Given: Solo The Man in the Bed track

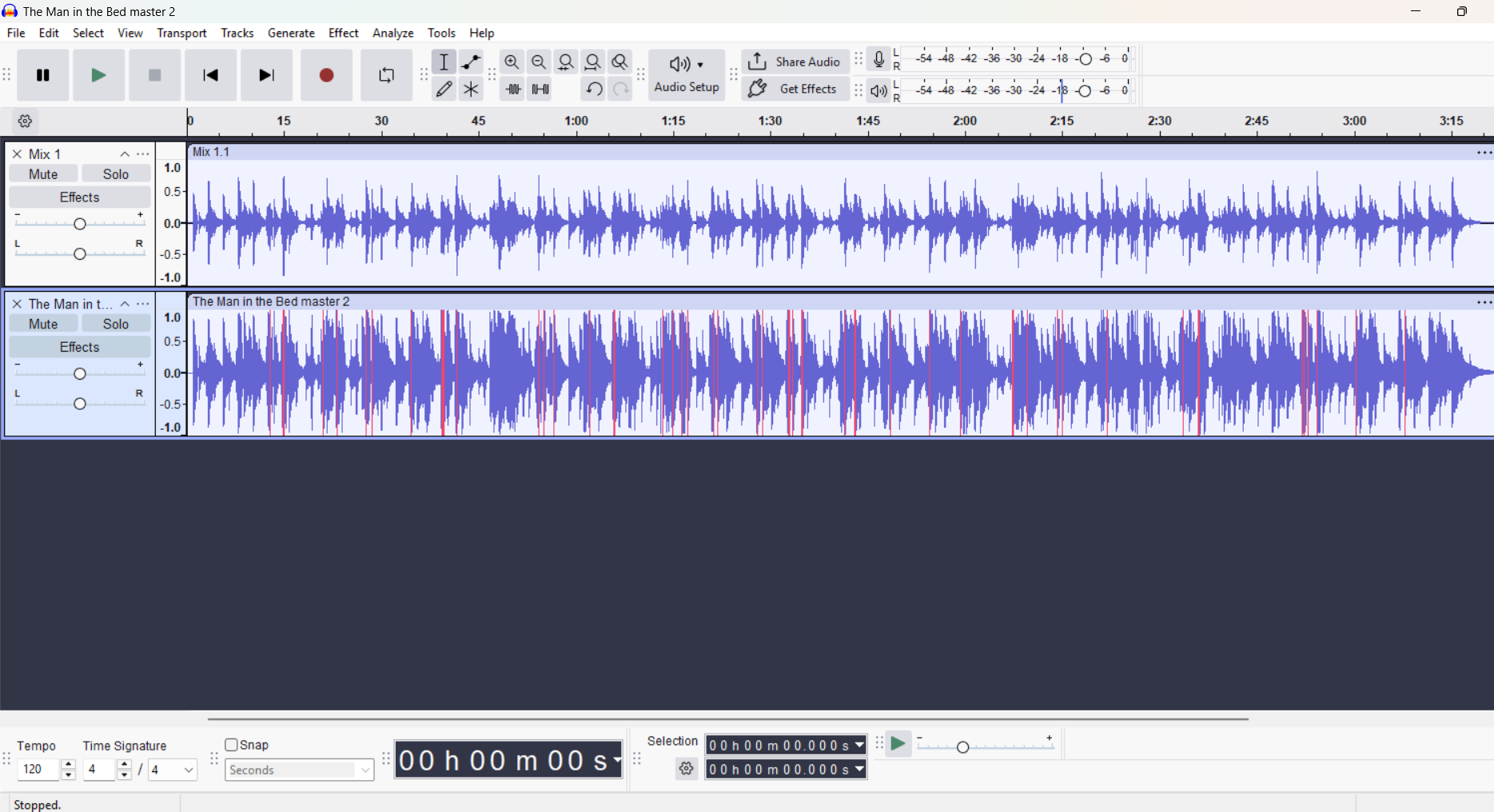Looking at the screenshot, I should (x=116, y=324).
